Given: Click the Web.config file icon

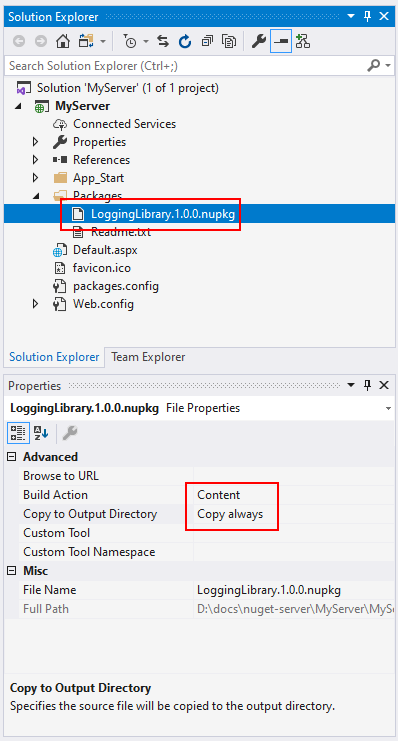Looking at the screenshot, I should 60,304.
